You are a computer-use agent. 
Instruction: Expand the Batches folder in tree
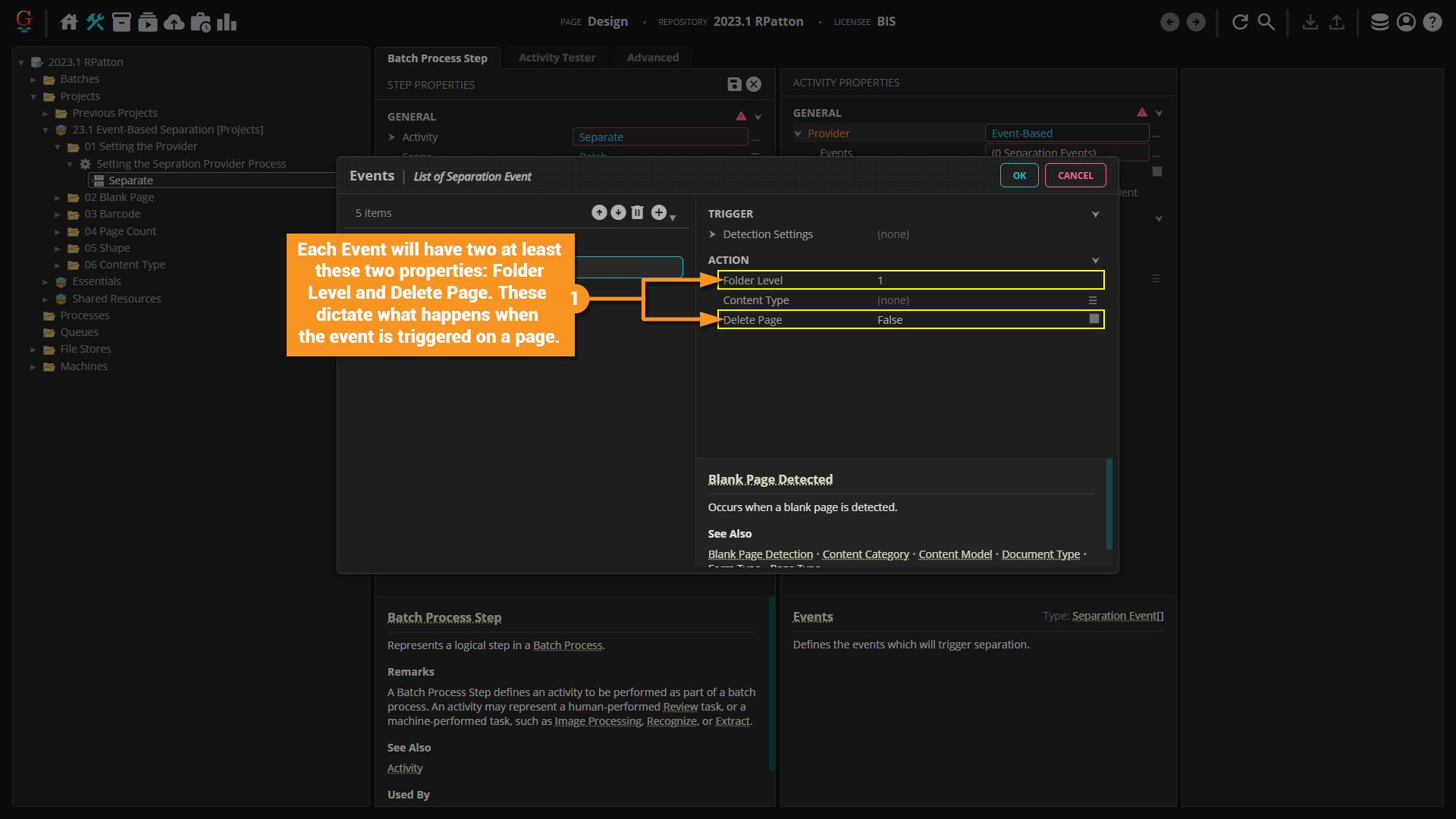point(33,80)
